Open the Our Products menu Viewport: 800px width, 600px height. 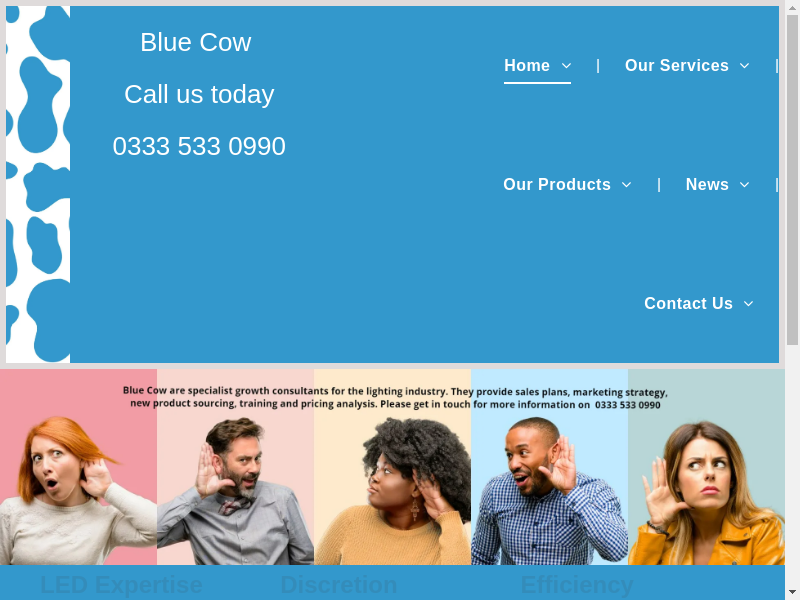[x=557, y=184]
